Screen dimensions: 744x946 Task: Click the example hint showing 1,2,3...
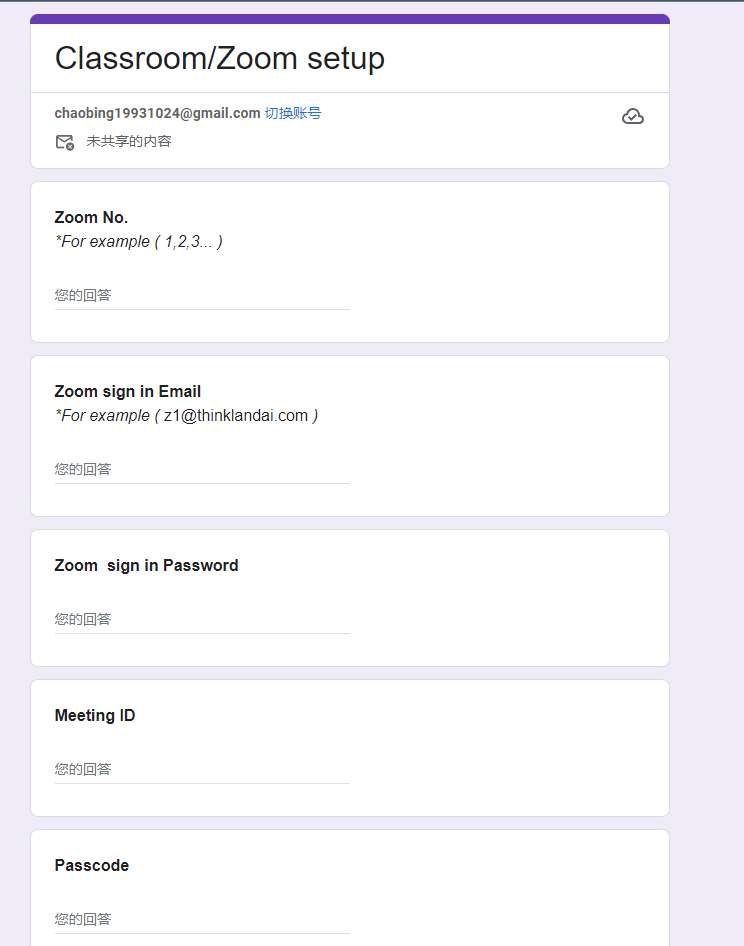tap(138, 242)
